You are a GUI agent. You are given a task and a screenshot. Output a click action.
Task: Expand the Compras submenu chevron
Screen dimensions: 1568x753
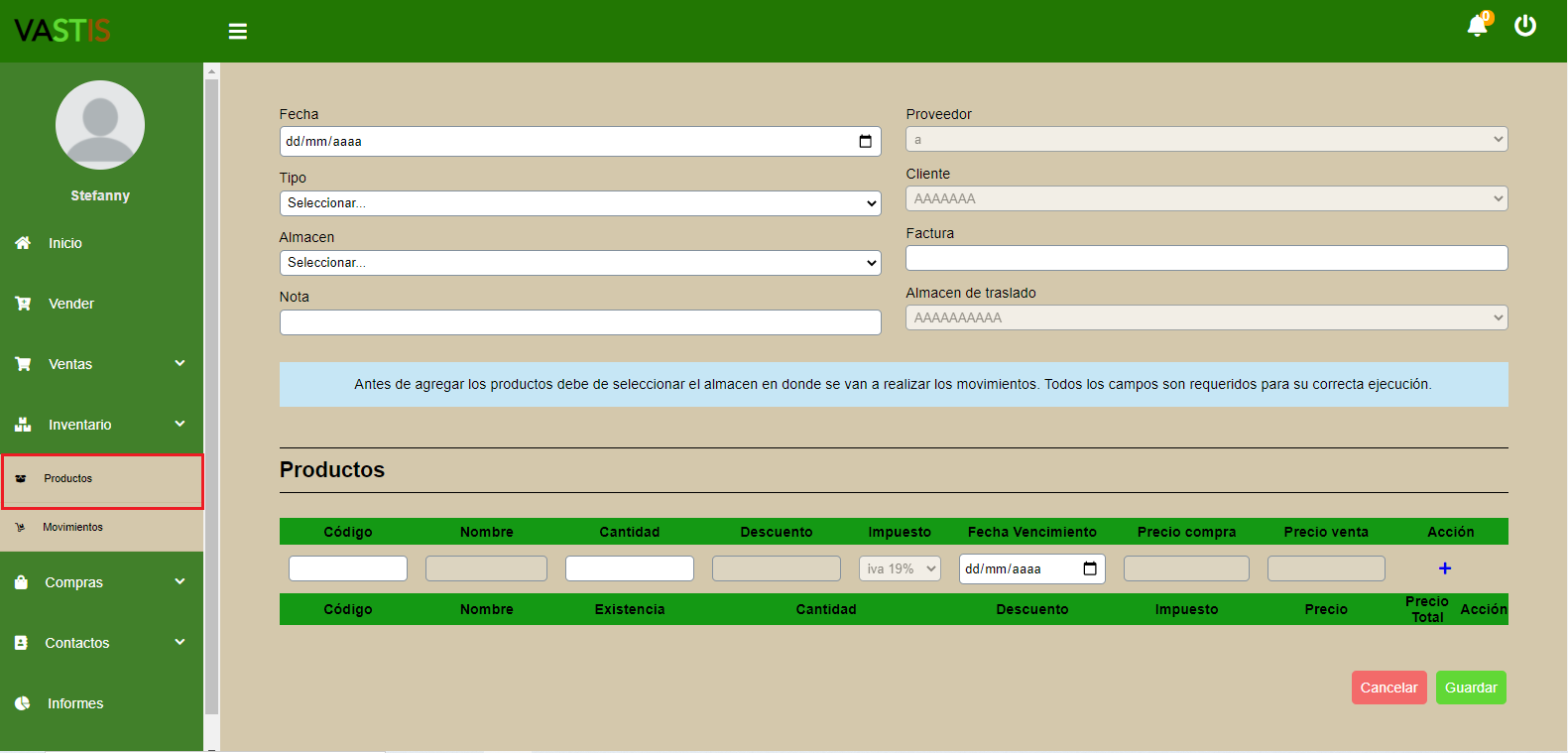tap(180, 581)
